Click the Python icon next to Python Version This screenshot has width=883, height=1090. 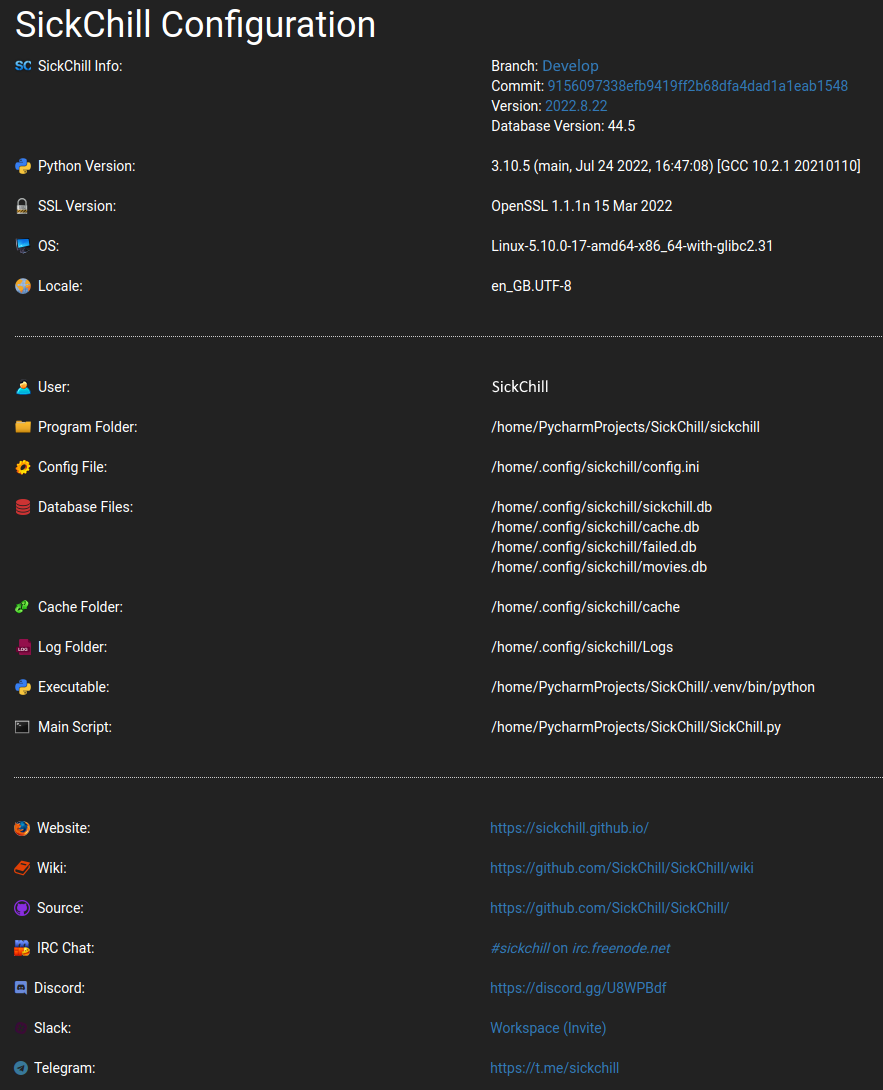click(x=23, y=166)
